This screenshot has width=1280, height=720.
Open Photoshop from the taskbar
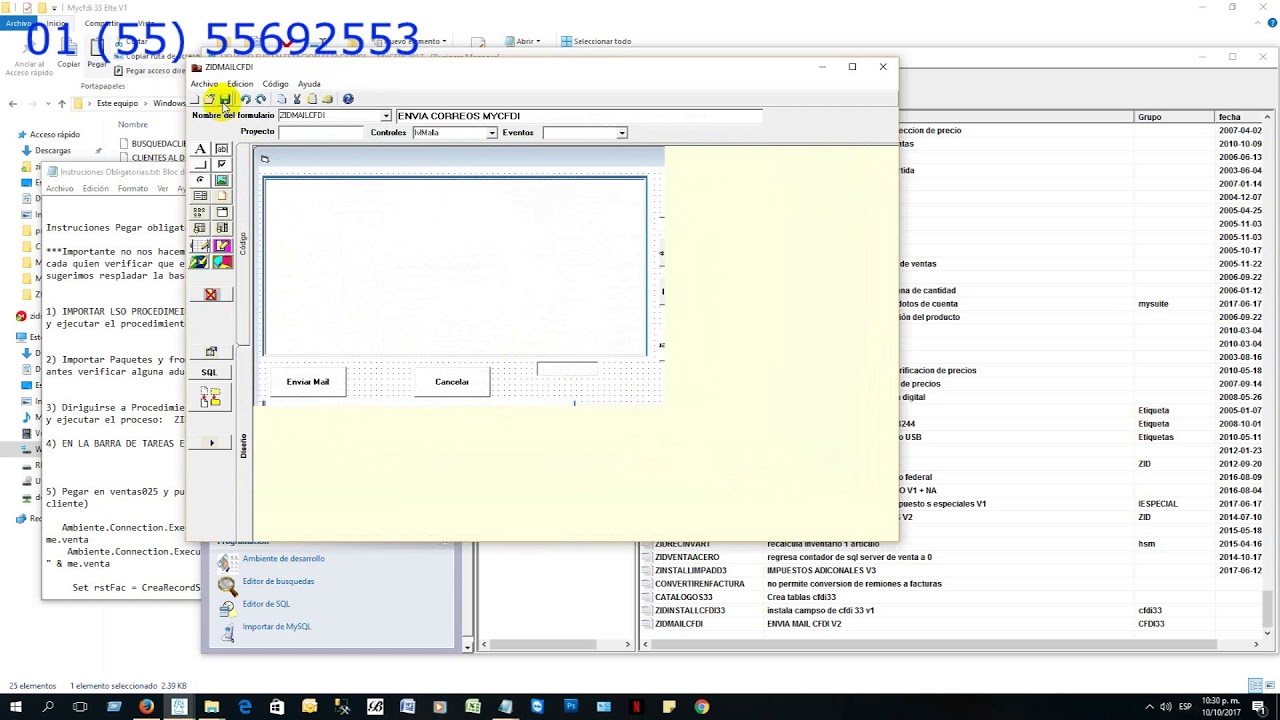(x=571, y=707)
